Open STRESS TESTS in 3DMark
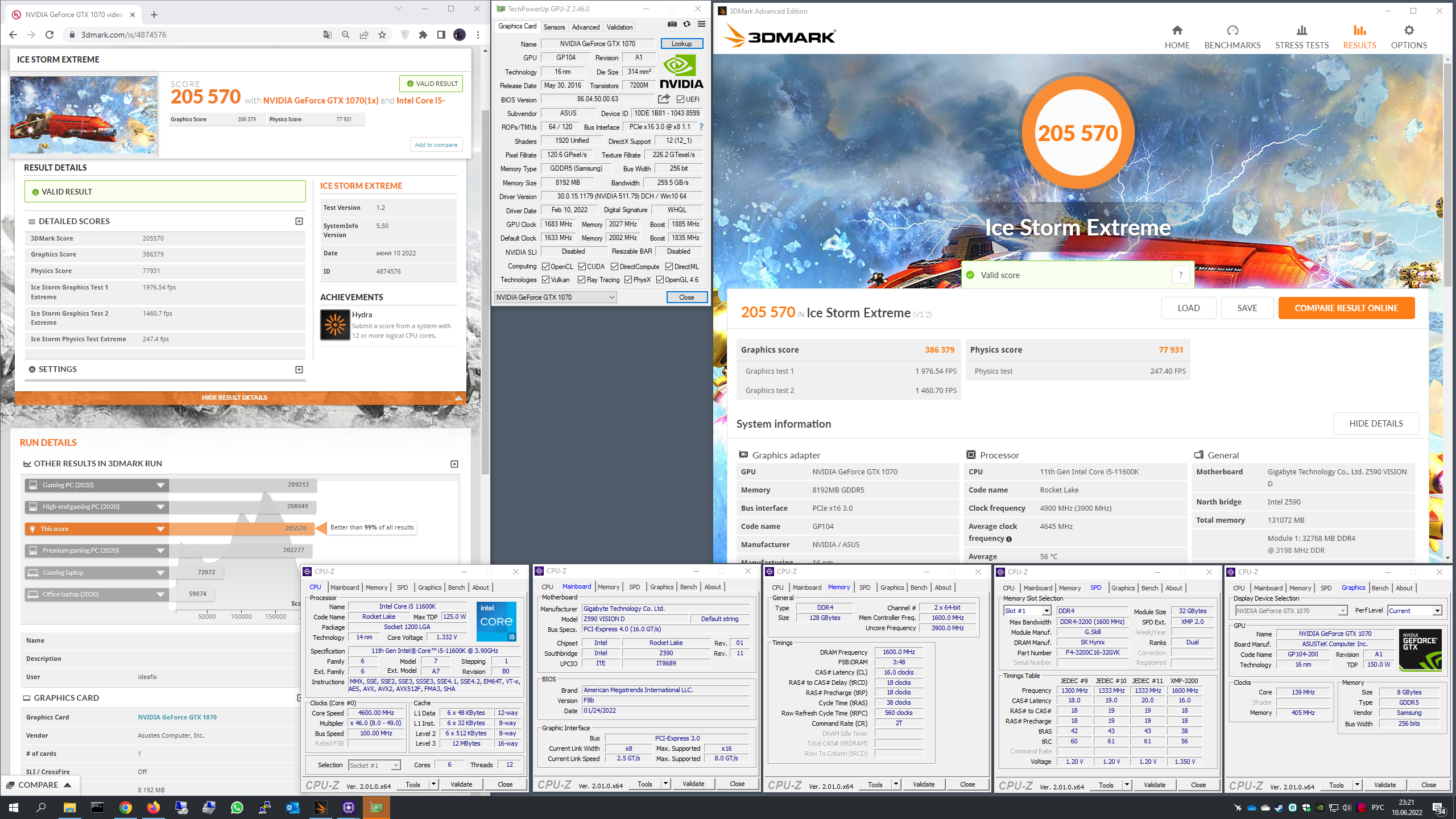Image resolution: width=1456 pixels, height=819 pixels. [x=1301, y=37]
